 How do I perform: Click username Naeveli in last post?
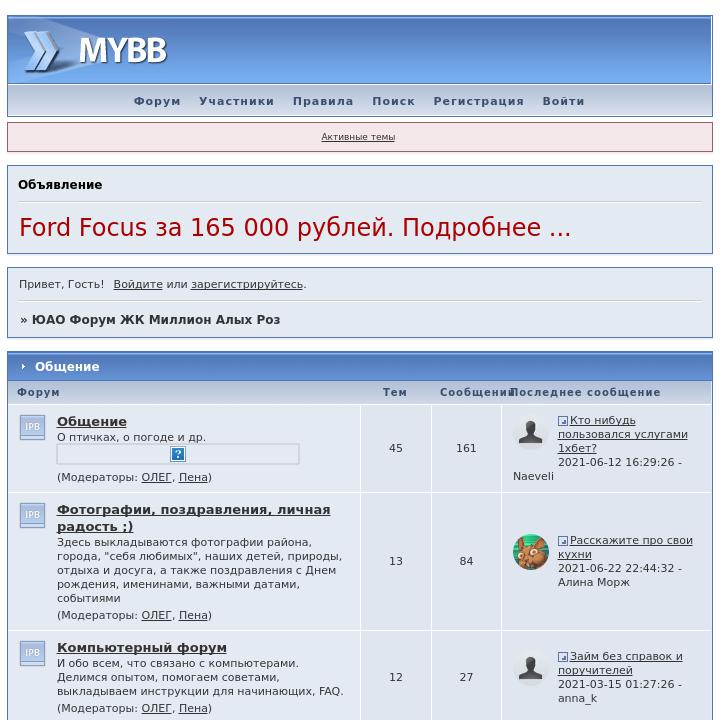[x=533, y=477]
